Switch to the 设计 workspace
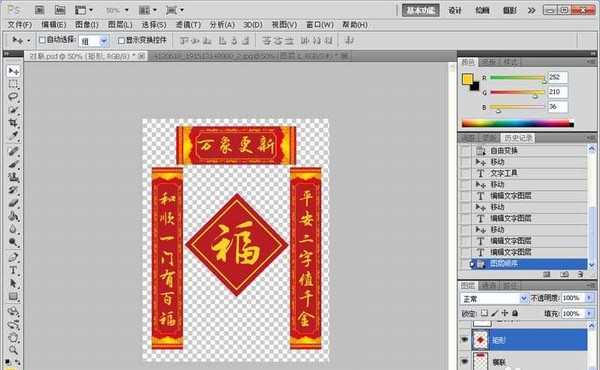Viewport: 600px width, 370px height. pyautogui.click(x=455, y=10)
